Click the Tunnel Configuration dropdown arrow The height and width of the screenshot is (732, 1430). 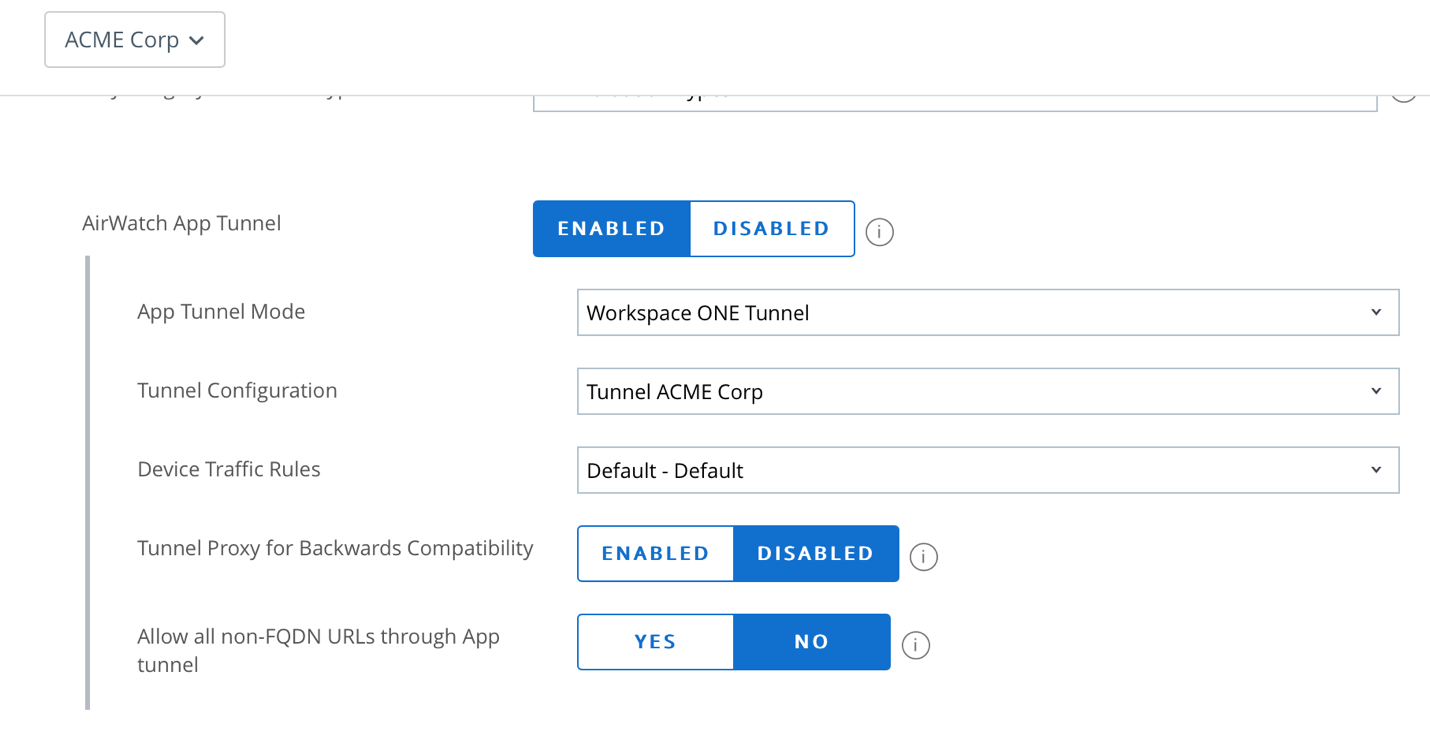pyautogui.click(x=1376, y=392)
